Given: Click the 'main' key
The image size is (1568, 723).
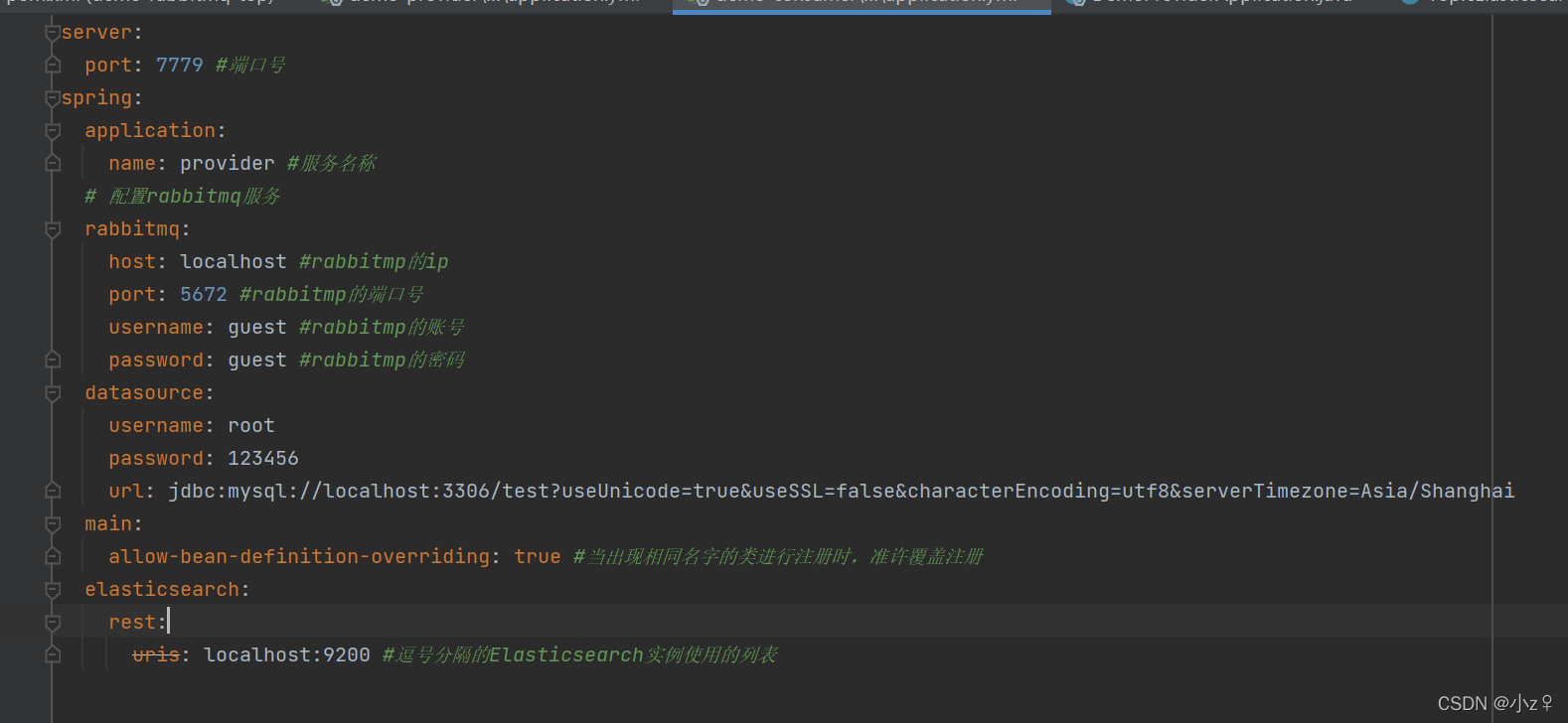Looking at the screenshot, I should [x=108, y=524].
